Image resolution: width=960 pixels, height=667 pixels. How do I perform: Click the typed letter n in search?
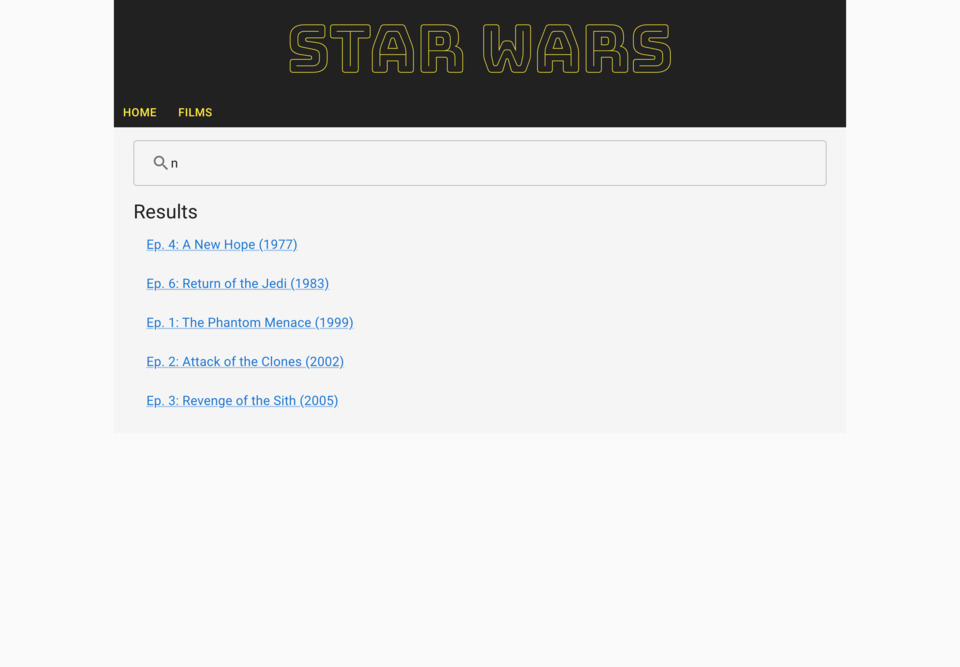coord(174,162)
